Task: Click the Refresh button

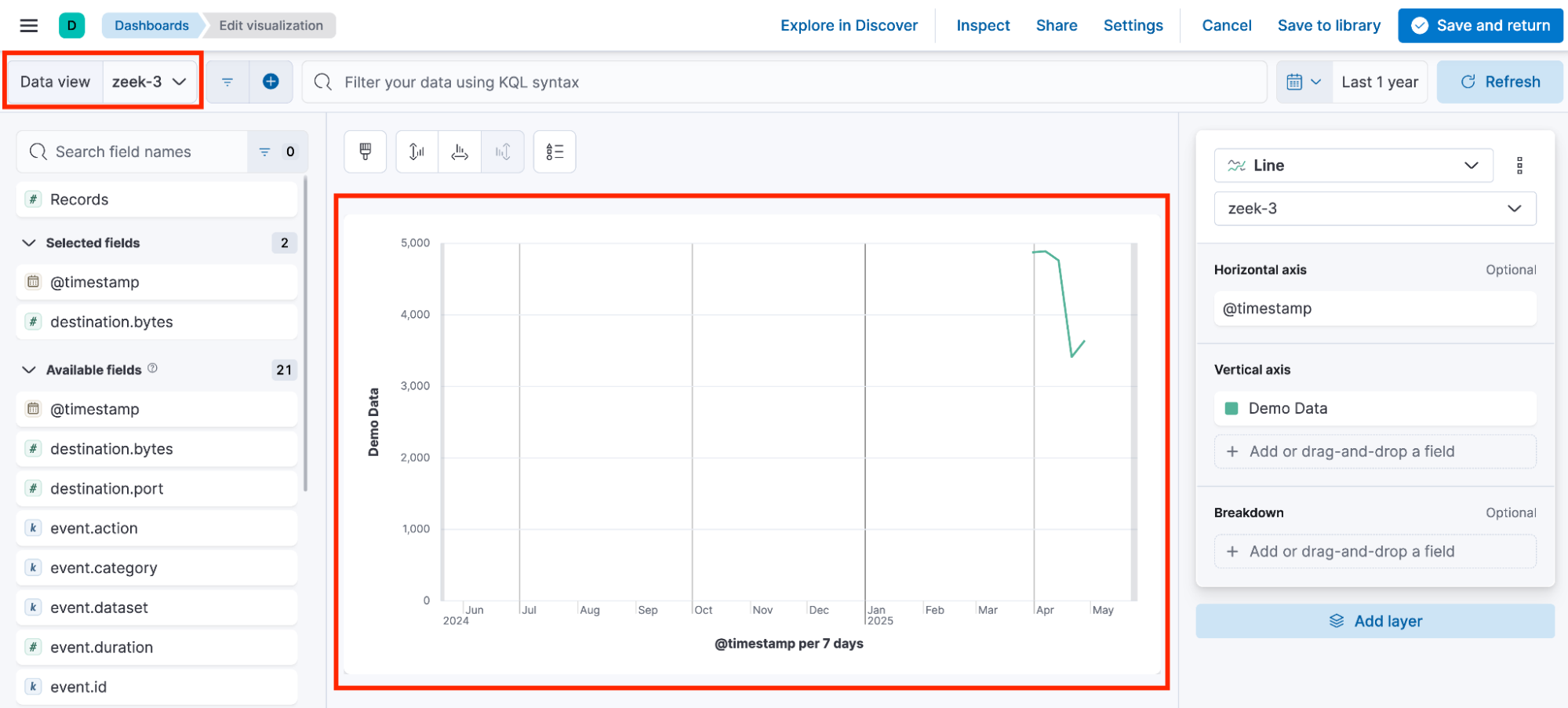Action: click(x=1500, y=82)
